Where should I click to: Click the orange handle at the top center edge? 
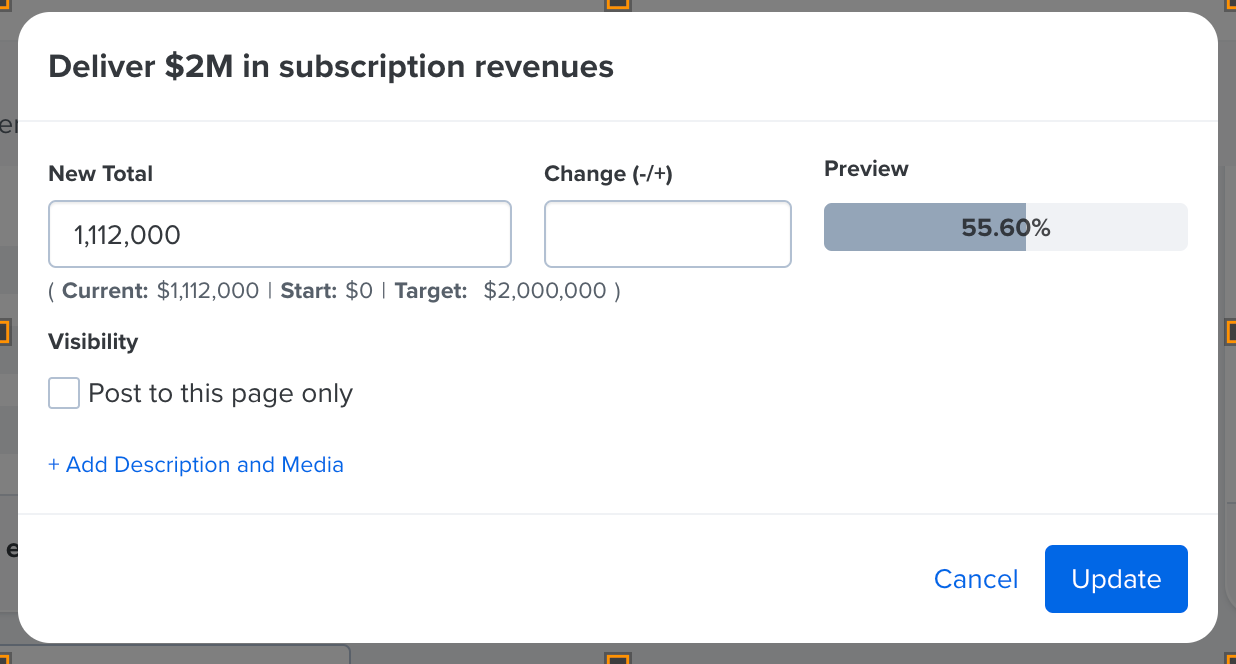click(x=618, y=4)
